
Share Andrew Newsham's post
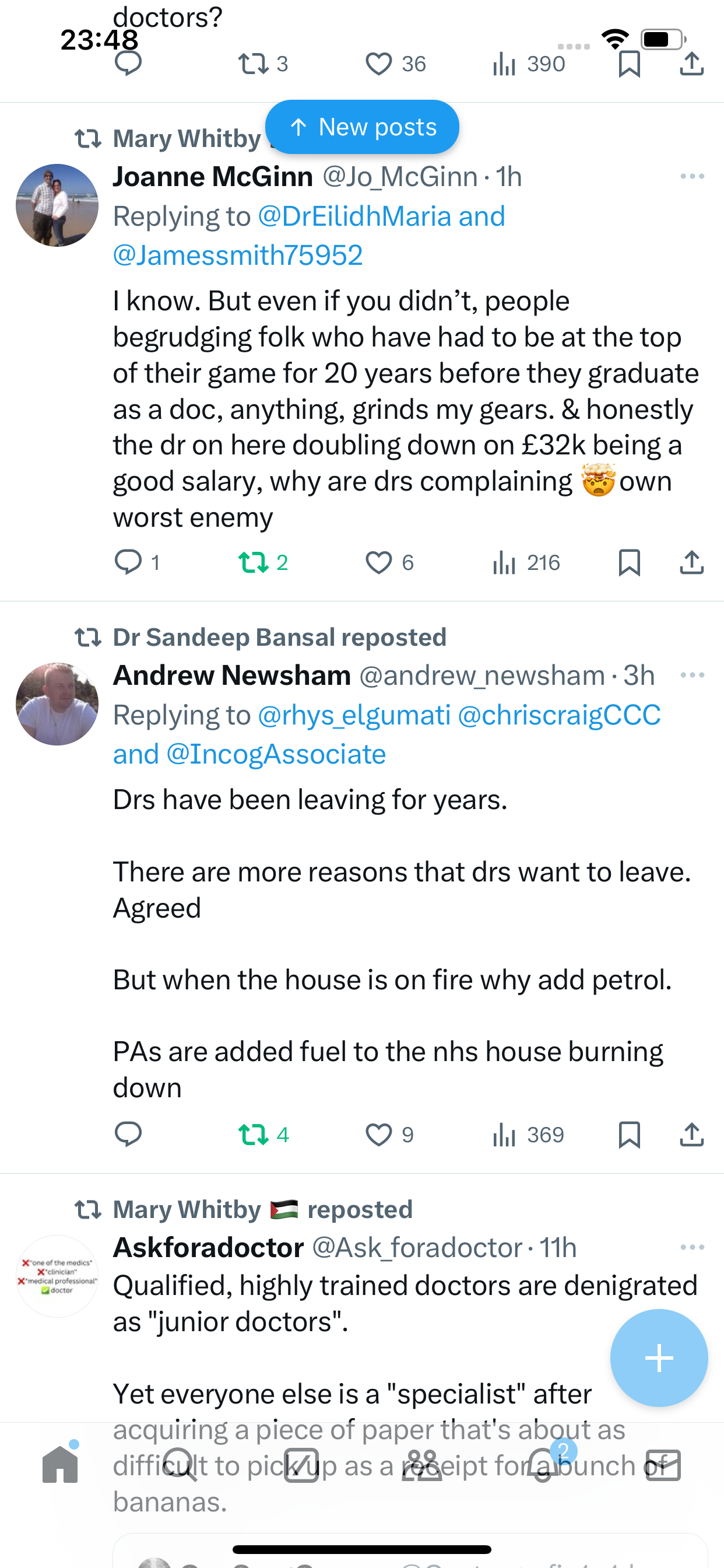point(692,1134)
